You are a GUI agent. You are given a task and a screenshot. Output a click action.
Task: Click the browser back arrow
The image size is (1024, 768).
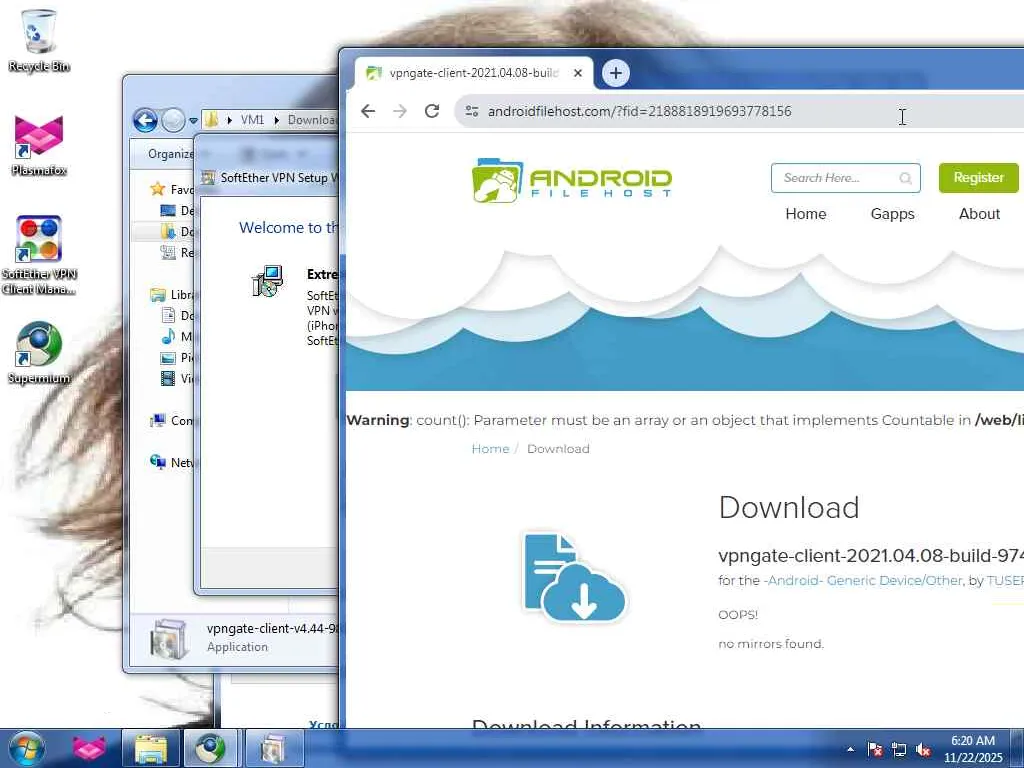(x=368, y=111)
